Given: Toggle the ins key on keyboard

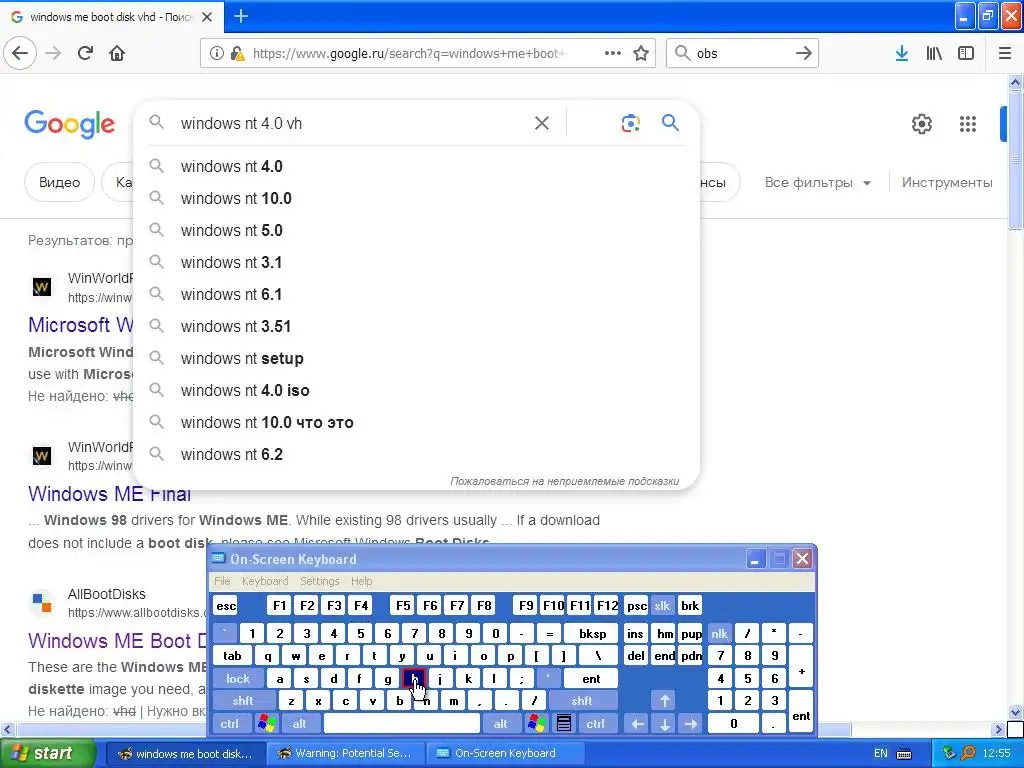Looking at the screenshot, I should click(635, 633).
